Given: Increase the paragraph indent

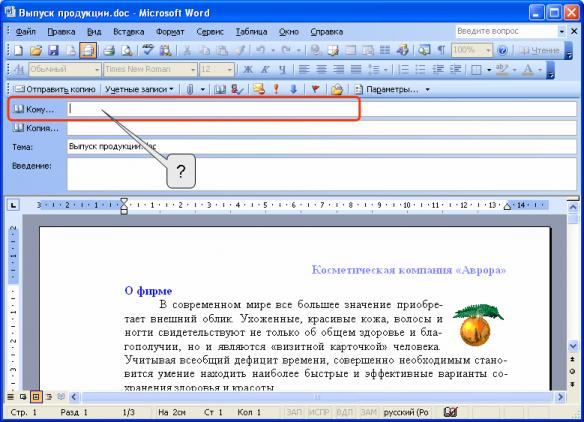Looking at the screenshot, I should point(455,69).
